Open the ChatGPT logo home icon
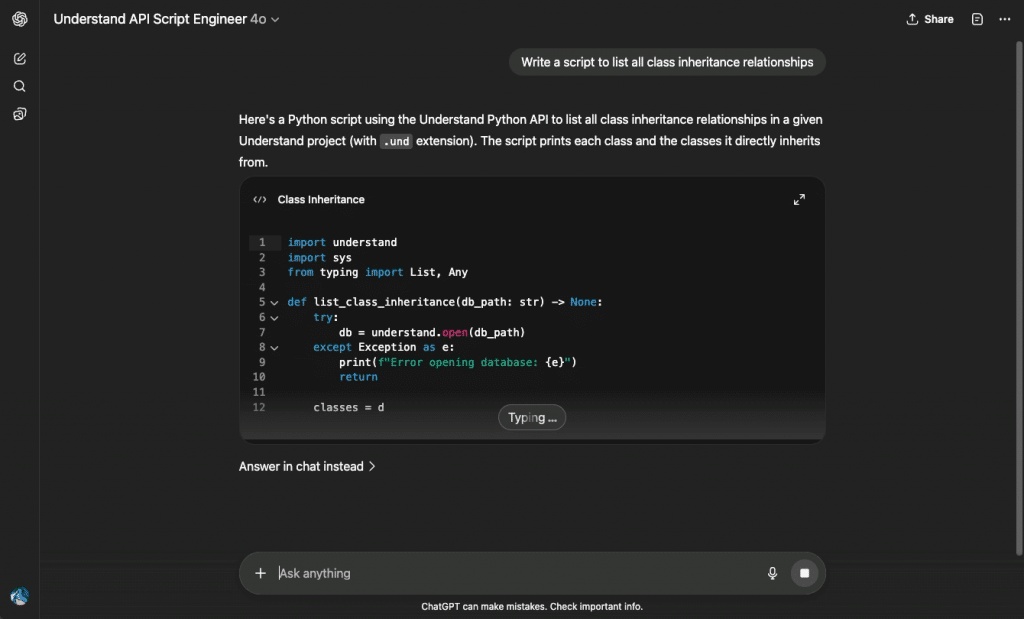Viewport: 1024px width, 619px height. [x=20, y=19]
